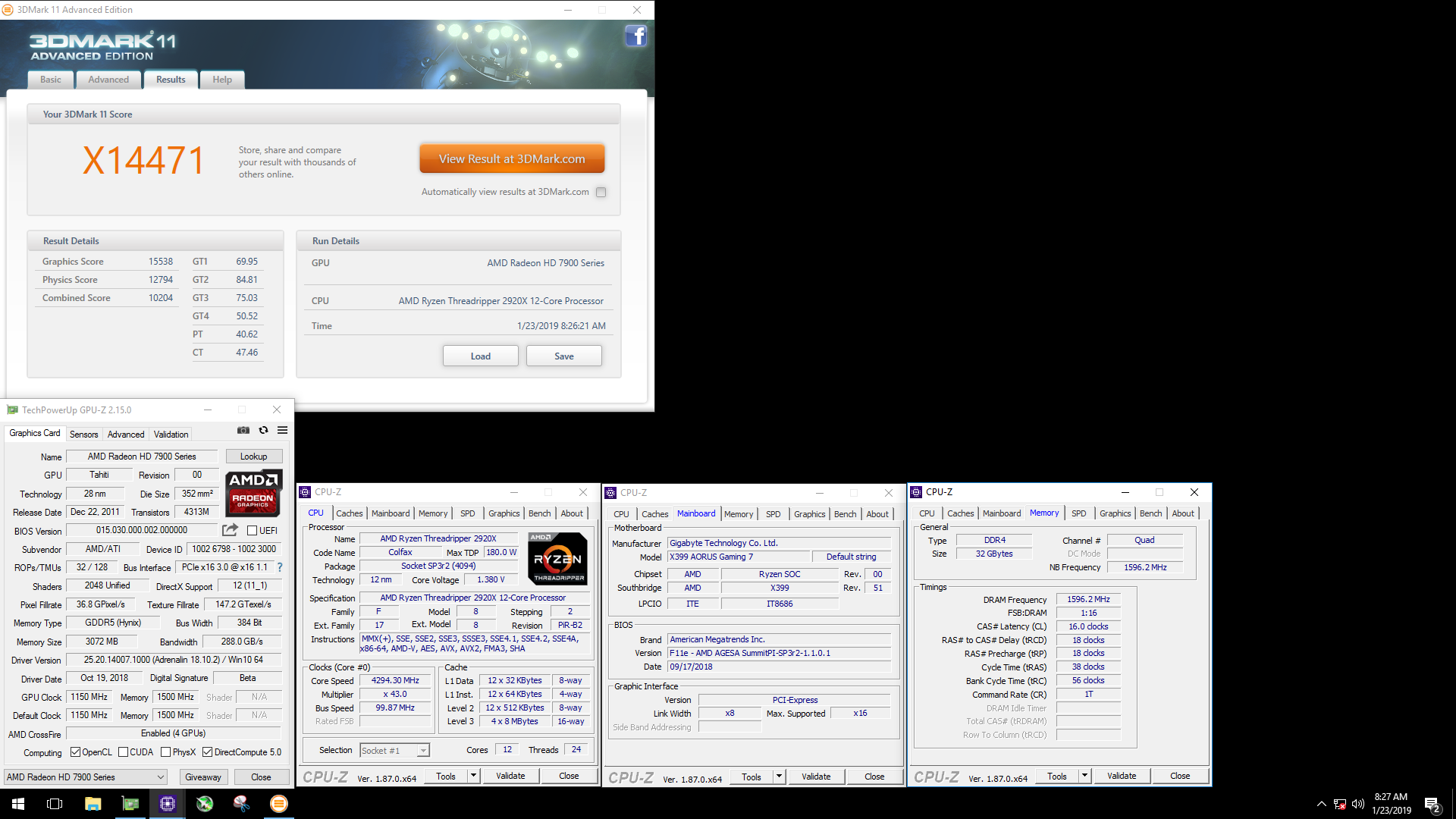Screen dimensions: 1456x819
Task: Switch to Basic tab in 3DMark
Action: click(51, 80)
